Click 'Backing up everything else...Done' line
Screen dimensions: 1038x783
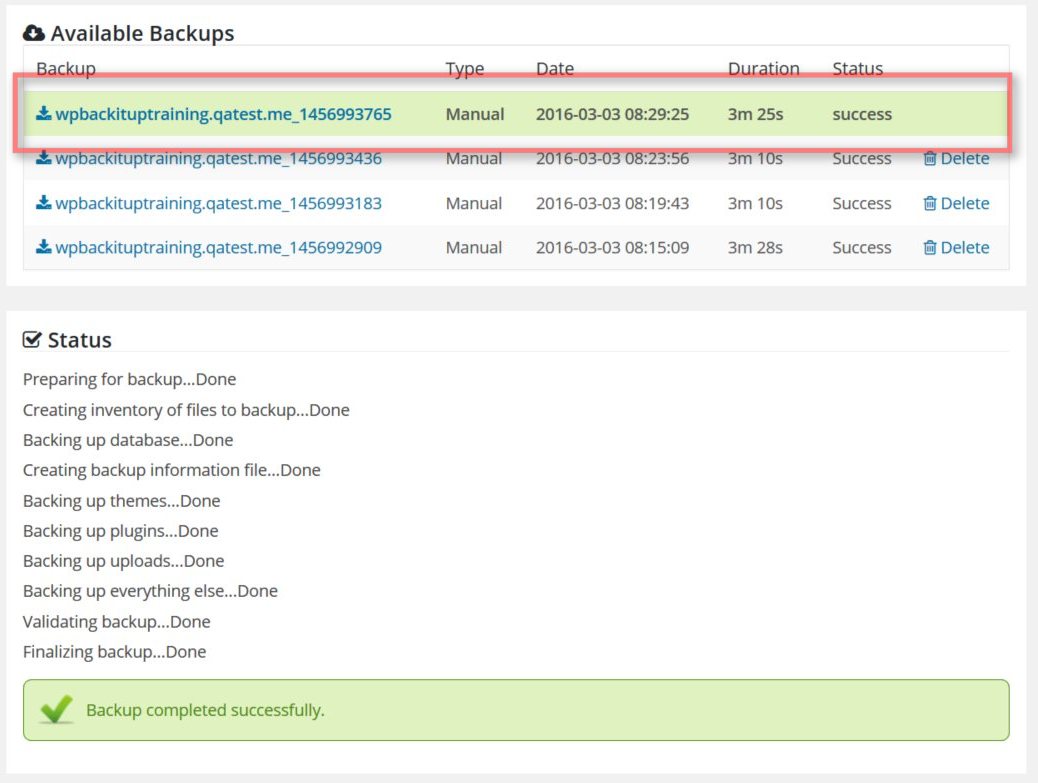(150, 591)
